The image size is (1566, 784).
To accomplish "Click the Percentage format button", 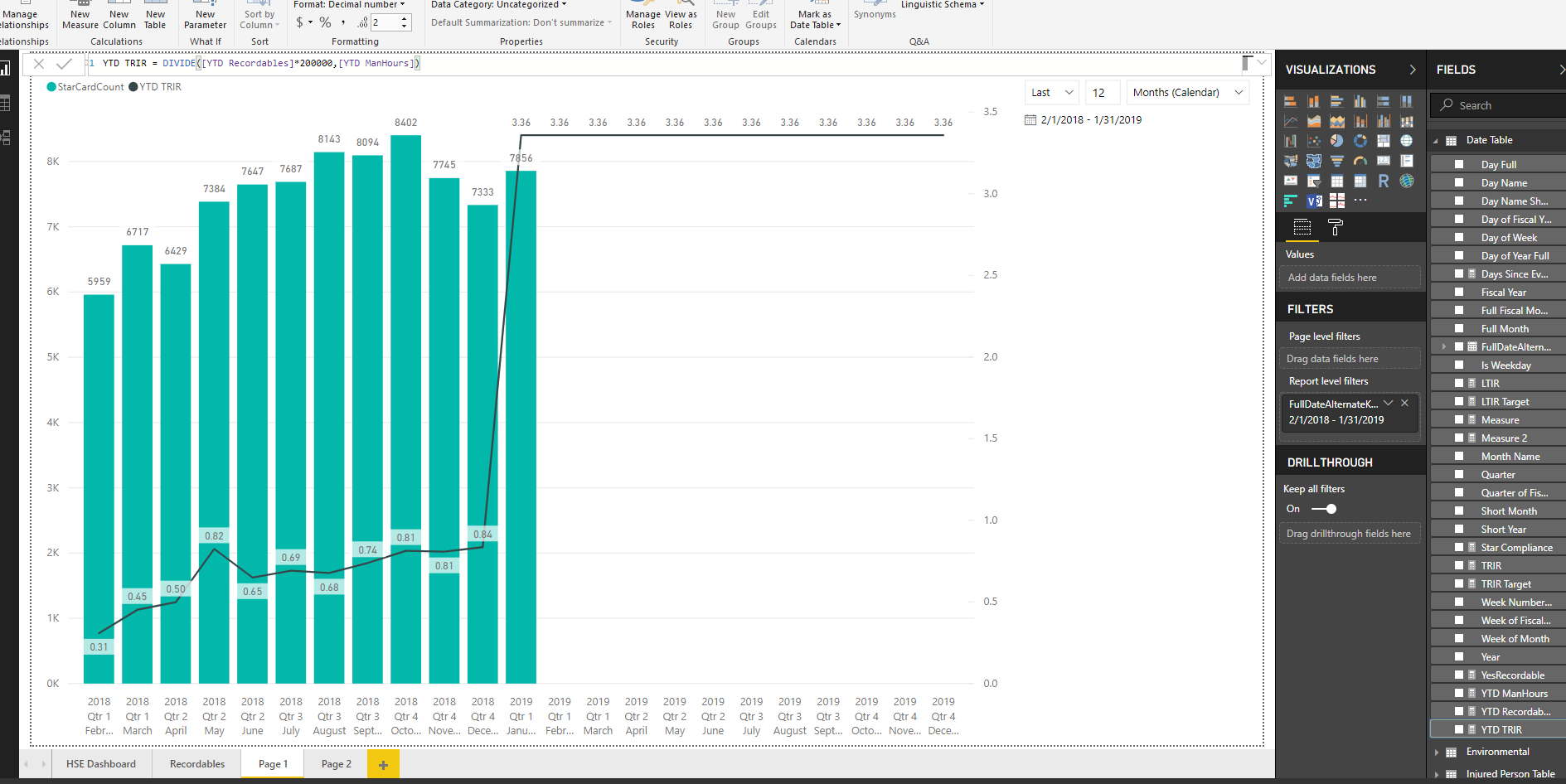I will pos(326,22).
